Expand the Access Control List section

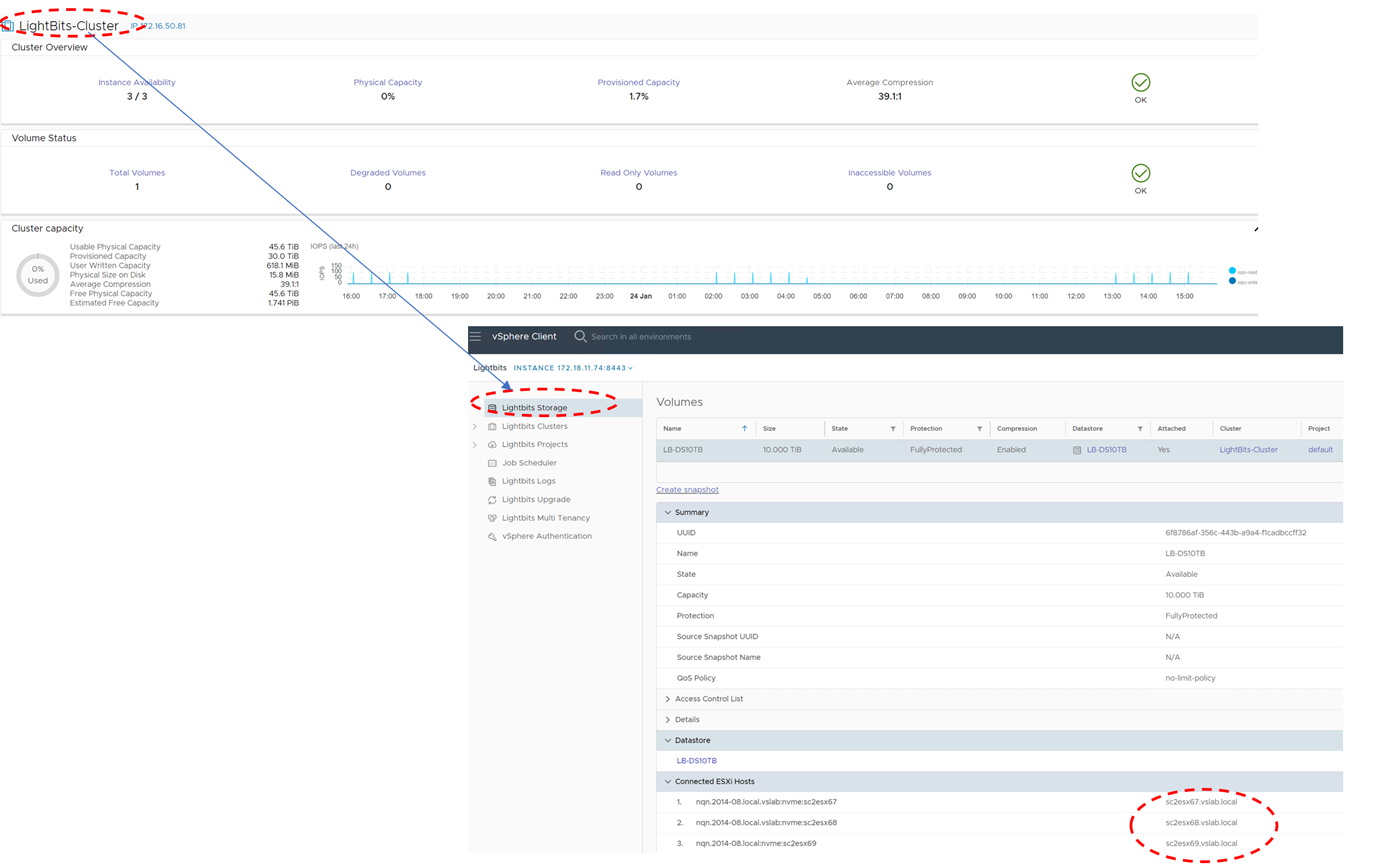668,699
